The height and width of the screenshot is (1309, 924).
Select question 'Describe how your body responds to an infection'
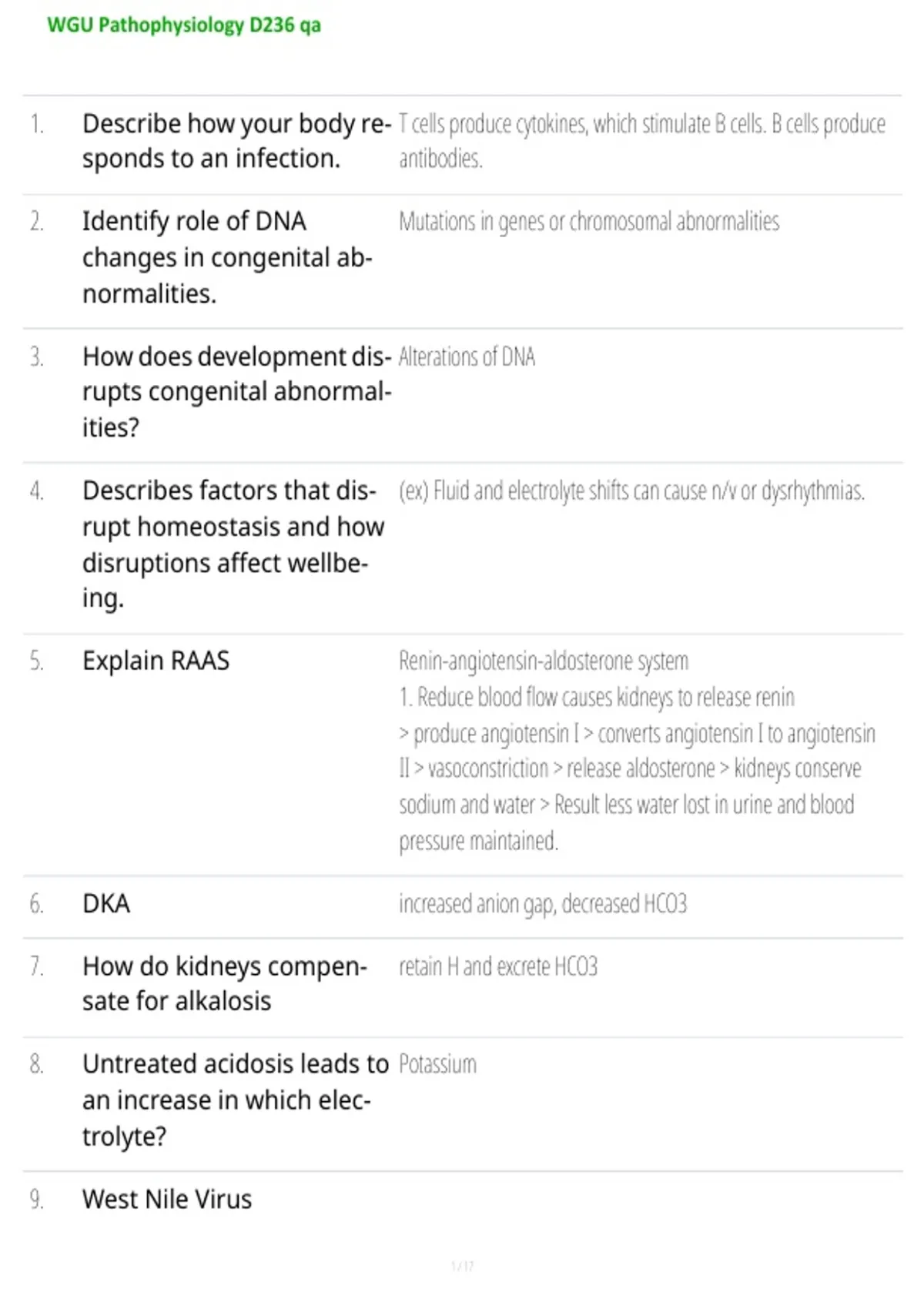237,141
